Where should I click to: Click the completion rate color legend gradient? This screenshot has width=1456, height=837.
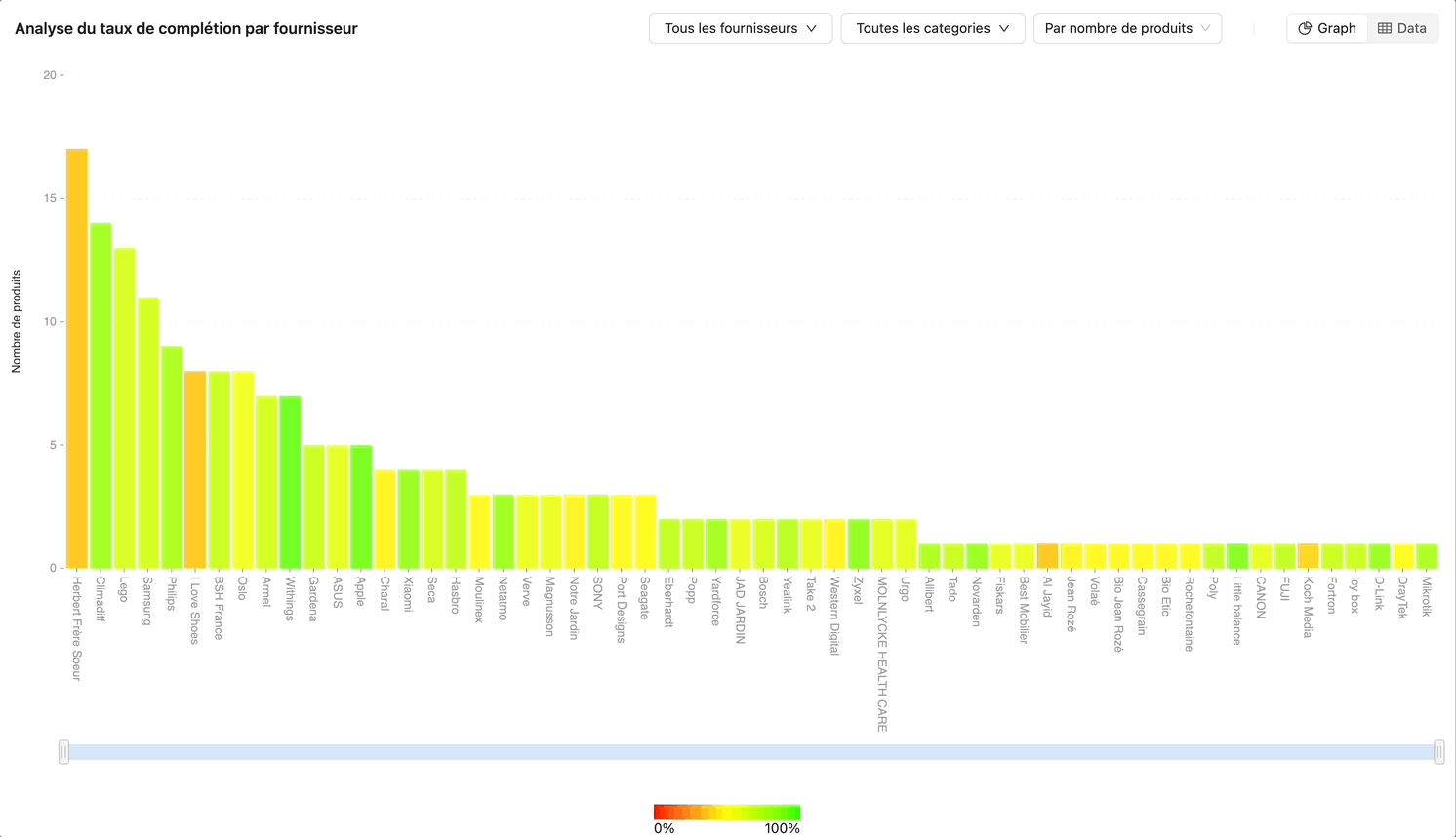coord(727,813)
